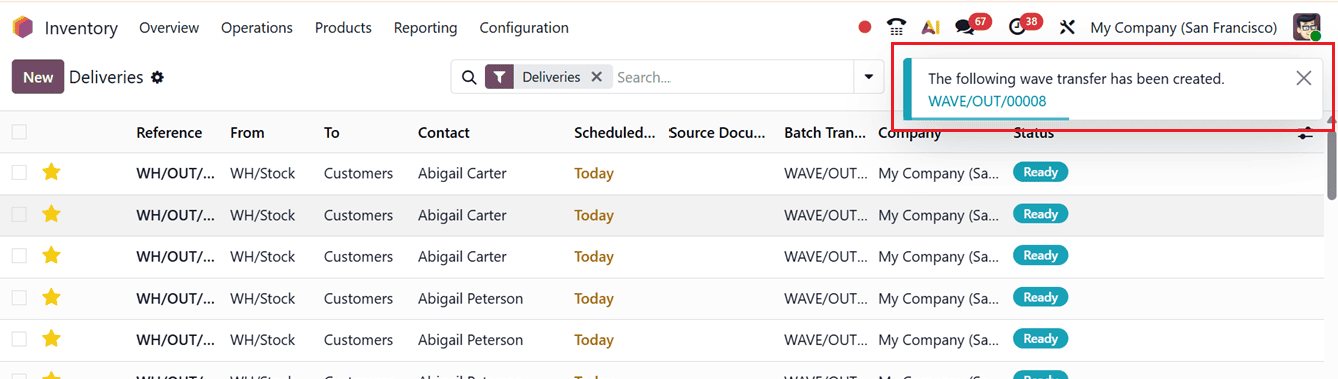1338x379 pixels.
Task: Remove the Deliveries filter facet
Action: 597,77
